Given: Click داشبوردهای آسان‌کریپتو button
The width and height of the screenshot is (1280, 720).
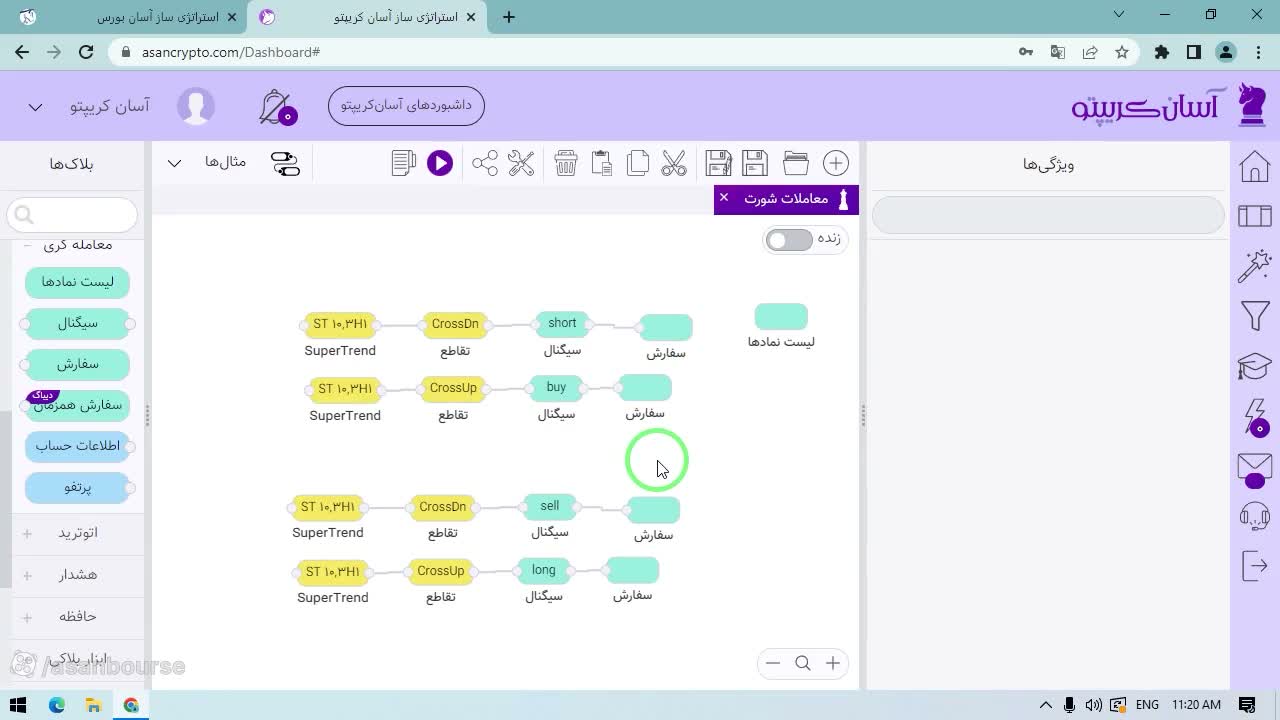Looking at the screenshot, I should pos(406,105).
